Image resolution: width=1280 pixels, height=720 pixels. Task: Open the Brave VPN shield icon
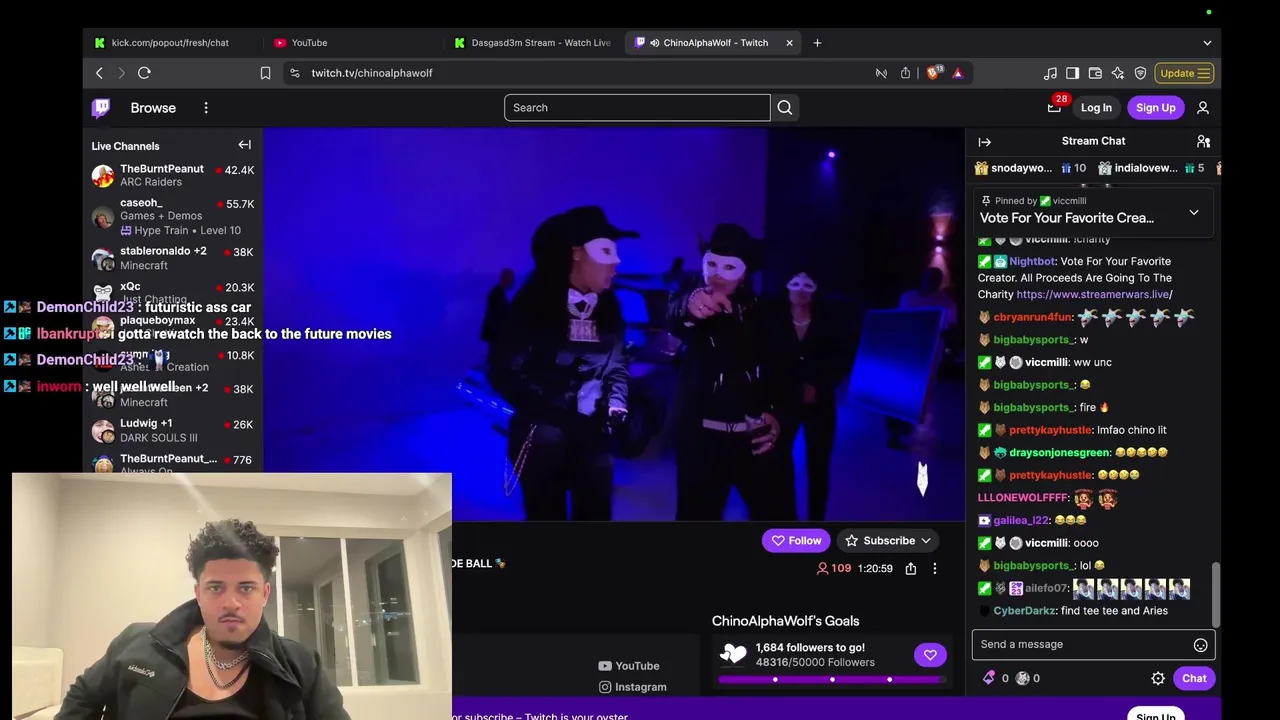[x=1140, y=73]
